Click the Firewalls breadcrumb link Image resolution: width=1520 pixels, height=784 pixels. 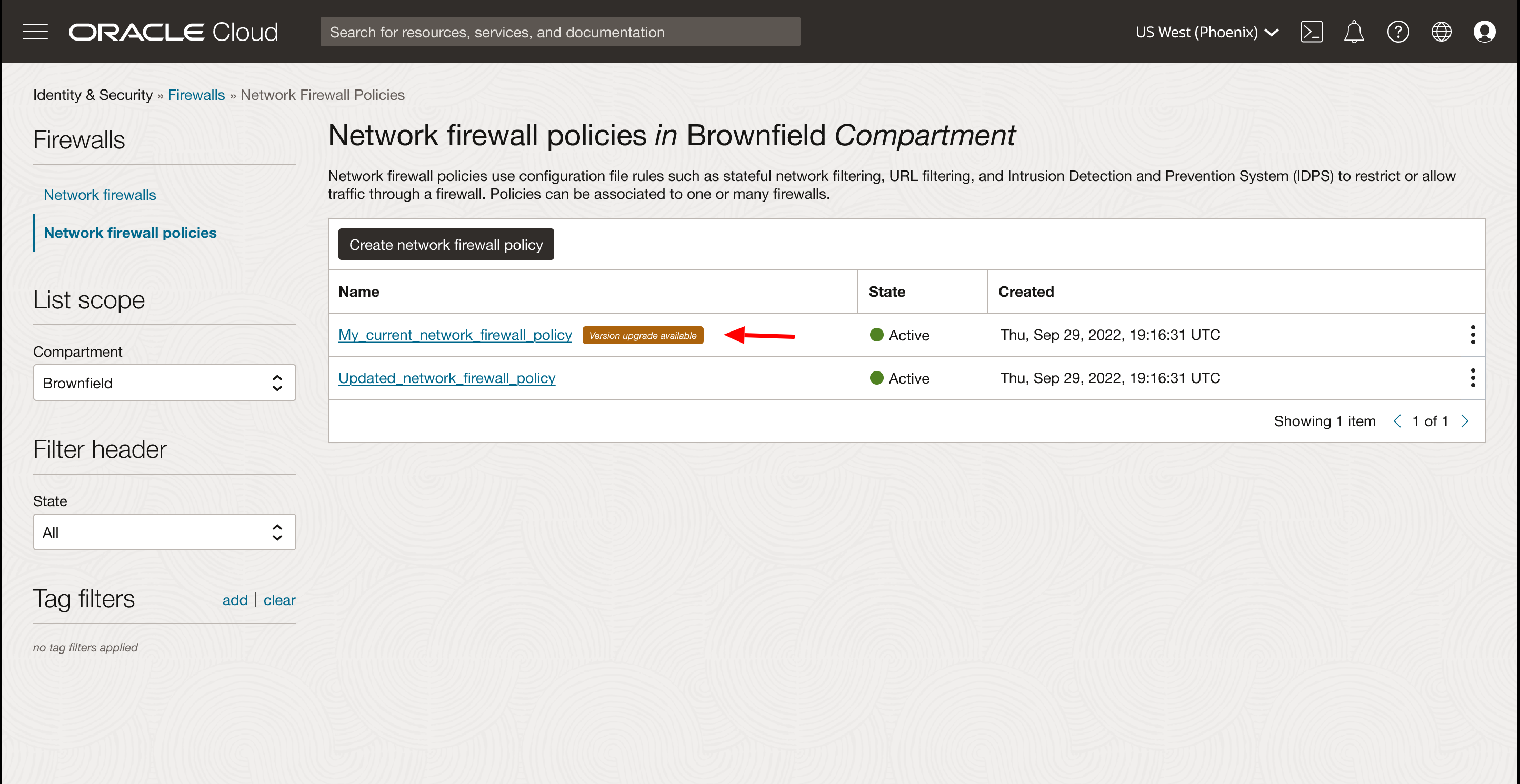[x=196, y=95]
